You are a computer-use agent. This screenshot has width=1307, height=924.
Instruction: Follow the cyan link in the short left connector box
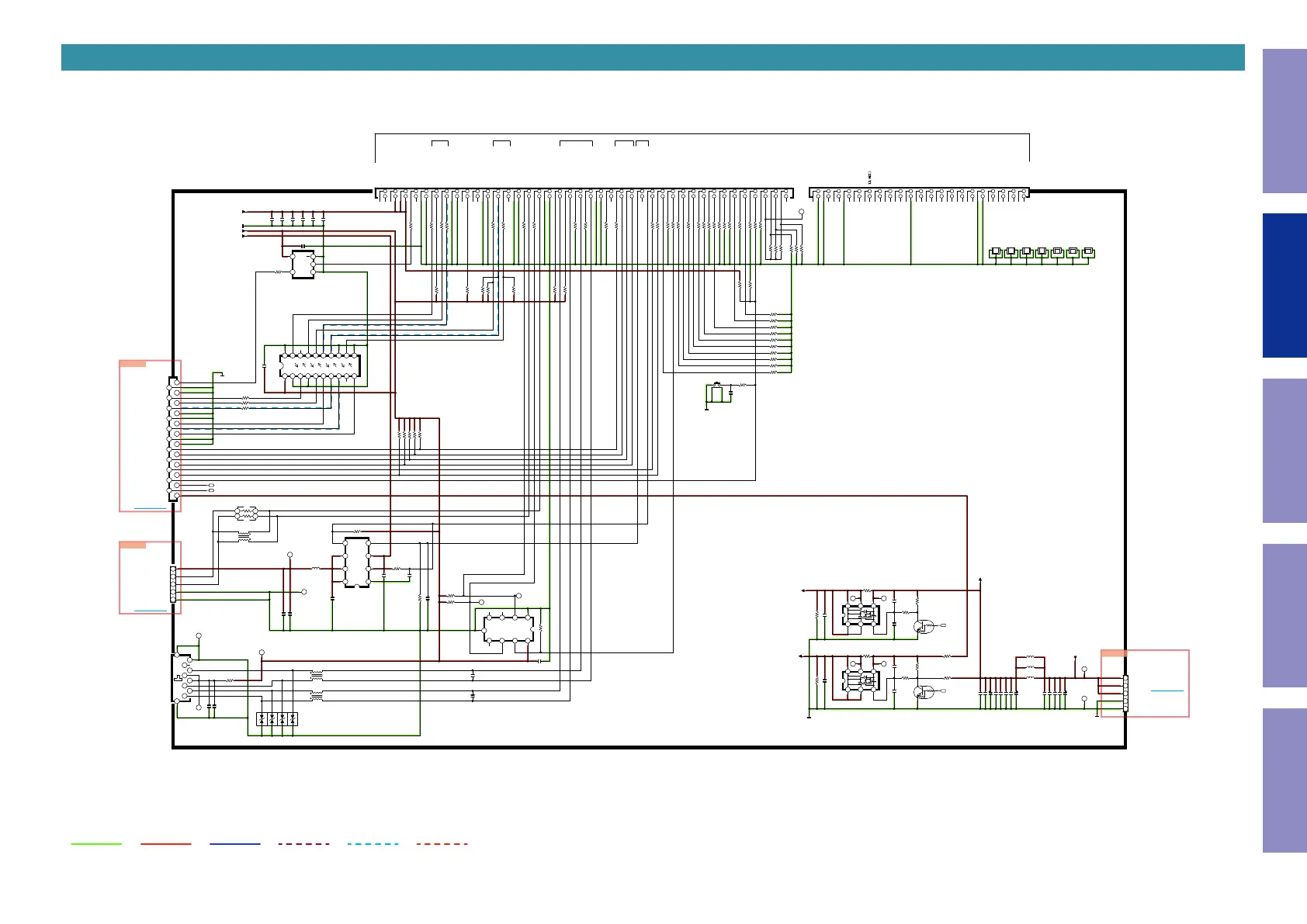click(x=151, y=611)
